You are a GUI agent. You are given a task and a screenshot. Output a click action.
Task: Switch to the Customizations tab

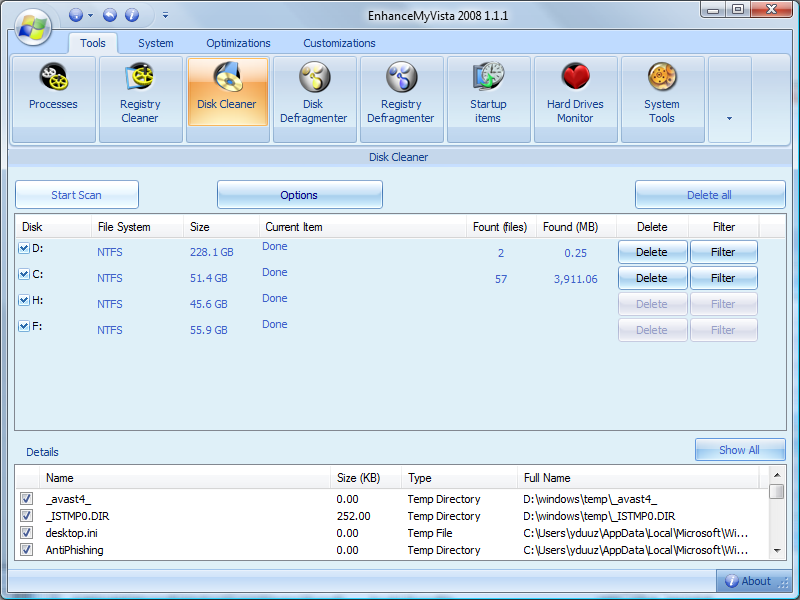pyautogui.click(x=339, y=43)
